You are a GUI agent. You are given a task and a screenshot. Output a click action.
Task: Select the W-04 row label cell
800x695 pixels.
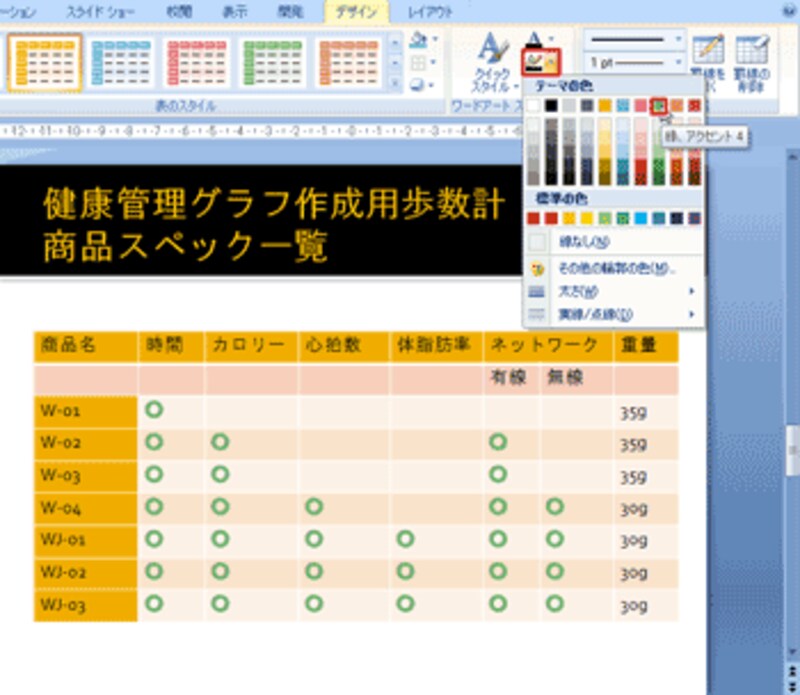85,508
